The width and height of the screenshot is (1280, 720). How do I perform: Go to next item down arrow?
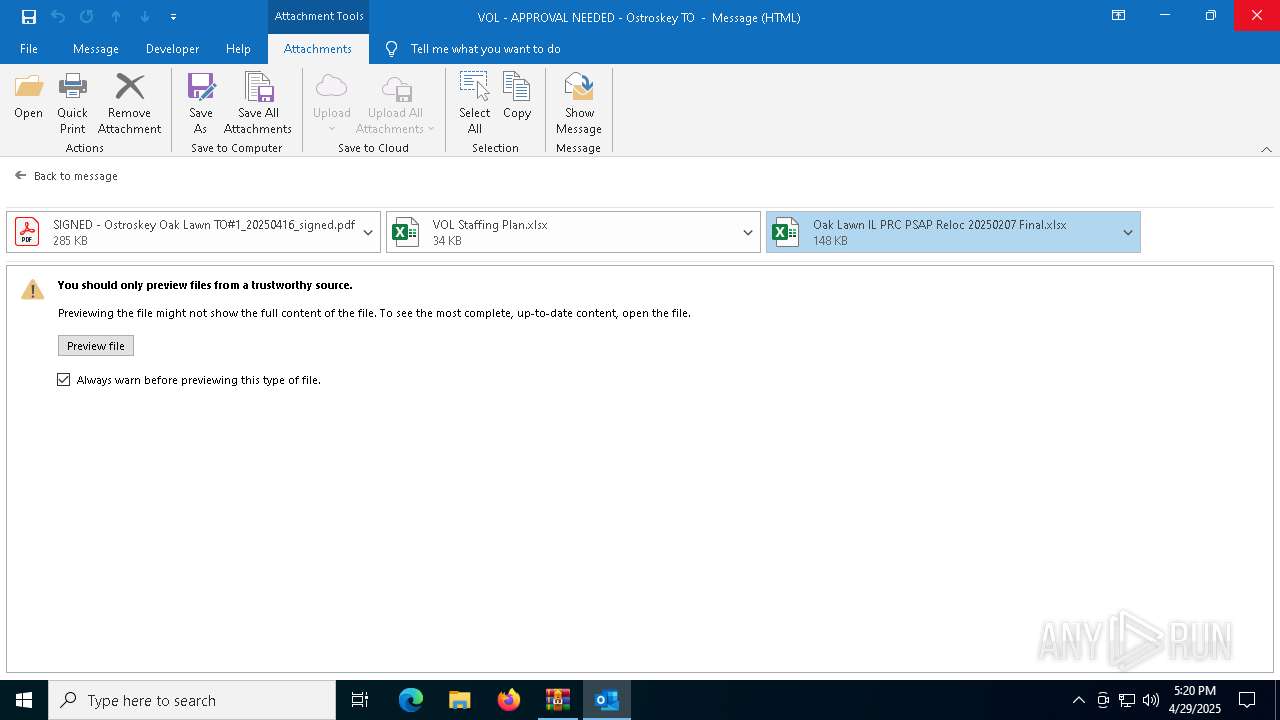point(145,16)
